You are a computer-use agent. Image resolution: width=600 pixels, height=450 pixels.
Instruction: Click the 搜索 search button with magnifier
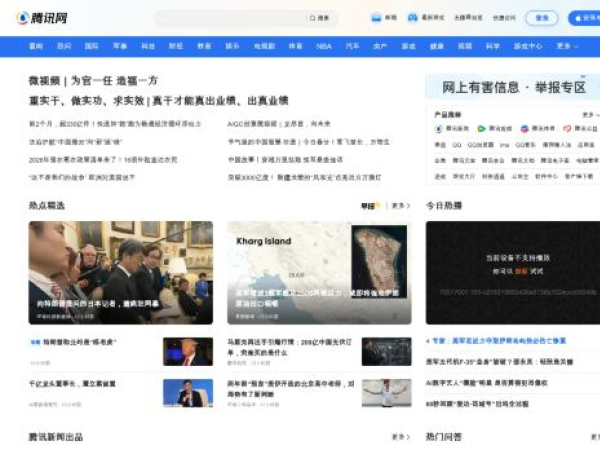tap(320, 18)
